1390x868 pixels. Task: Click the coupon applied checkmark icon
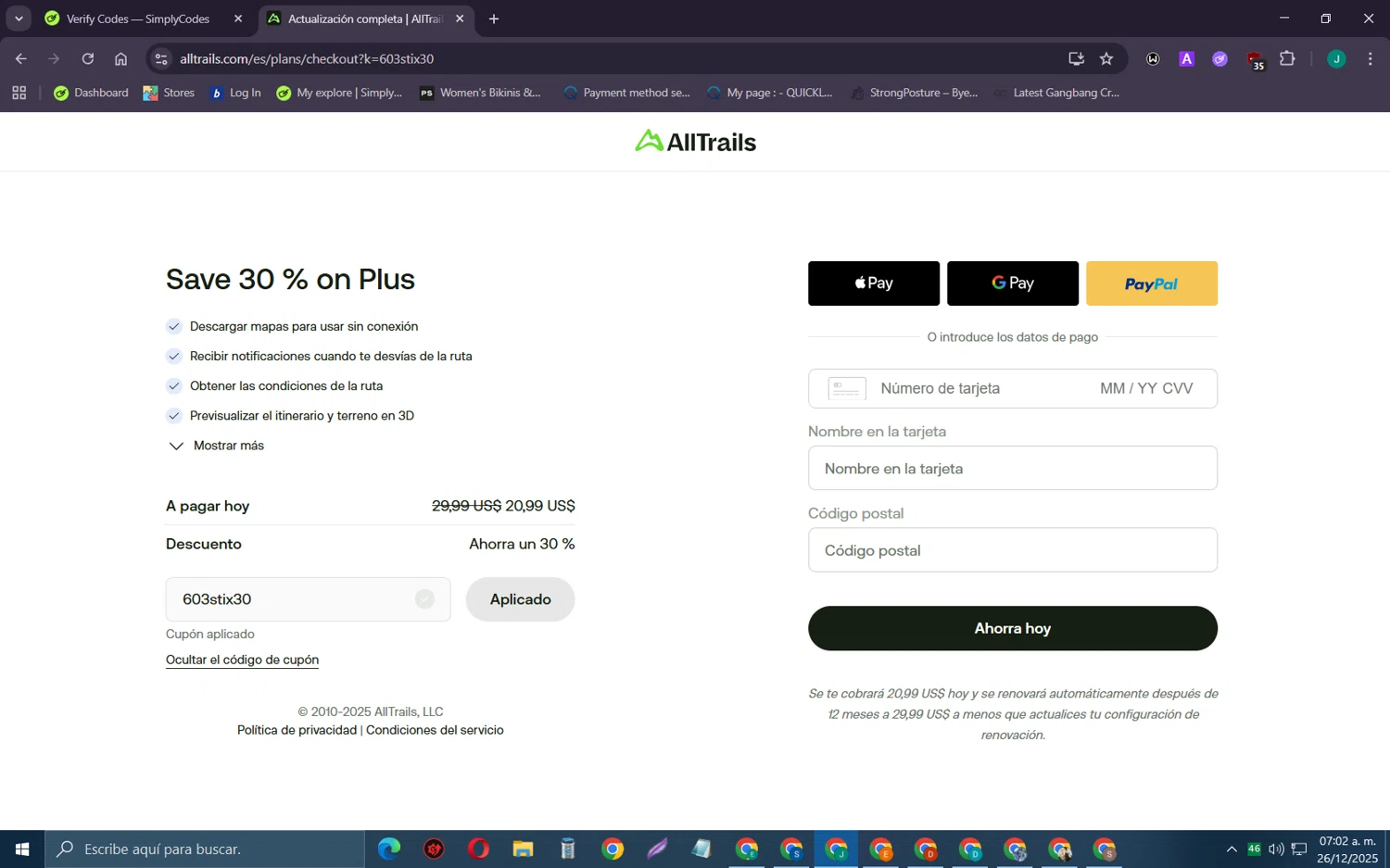click(424, 599)
